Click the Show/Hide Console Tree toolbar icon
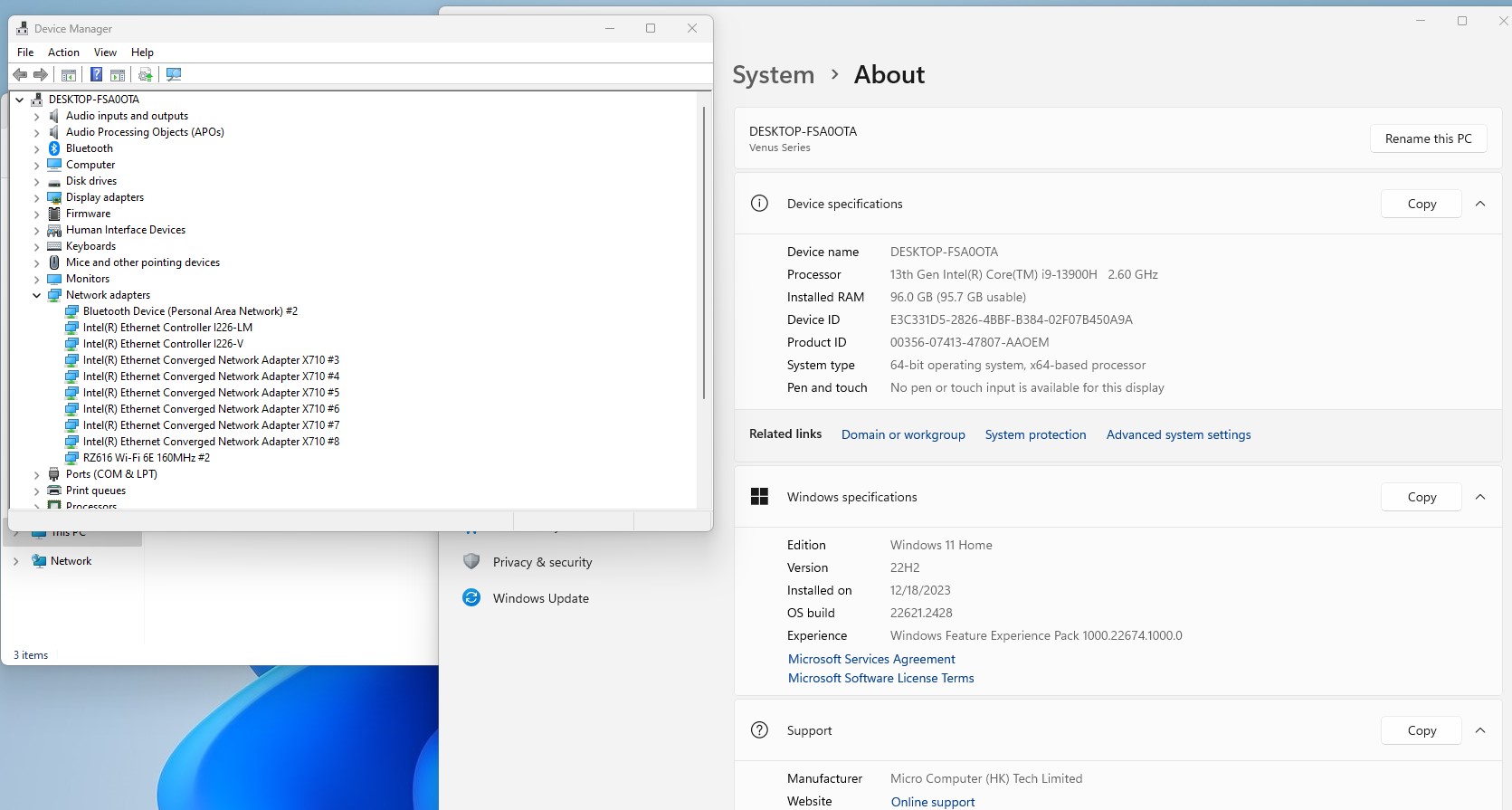Viewport: 1512px width, 810px height. (x=69, y=75)
